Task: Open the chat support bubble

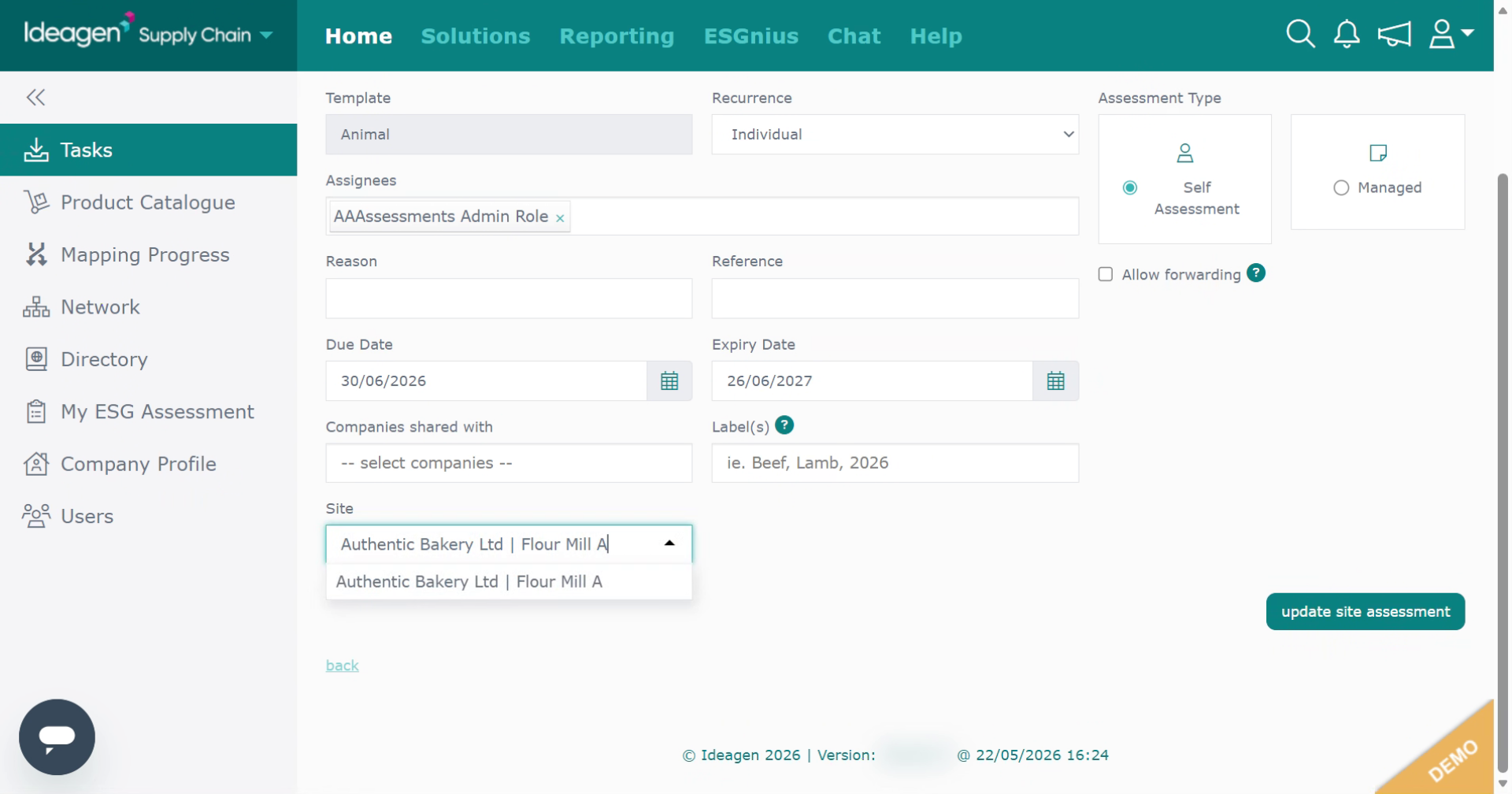Action: tap(57, 737)
